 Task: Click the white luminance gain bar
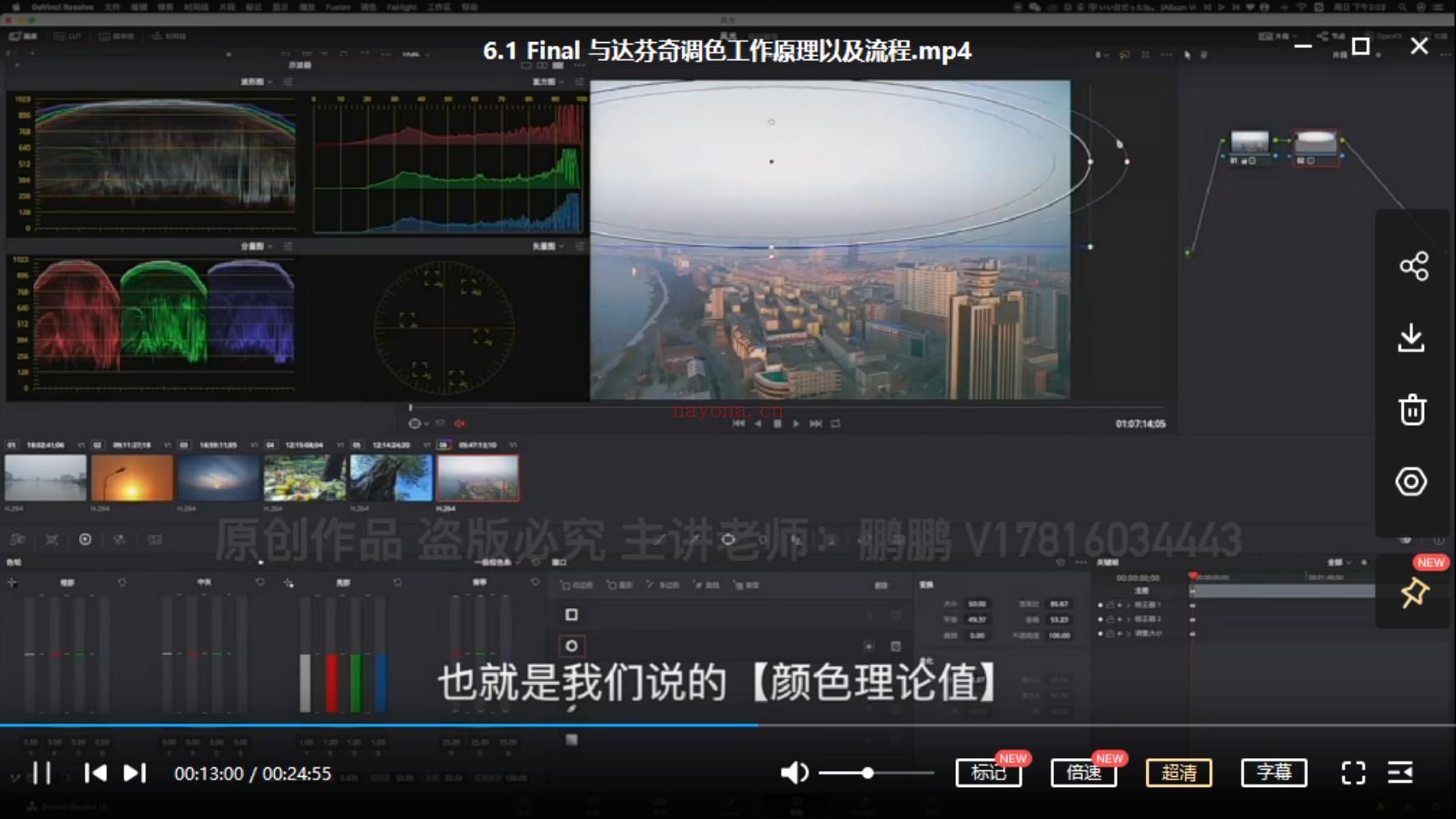(305, 682)
